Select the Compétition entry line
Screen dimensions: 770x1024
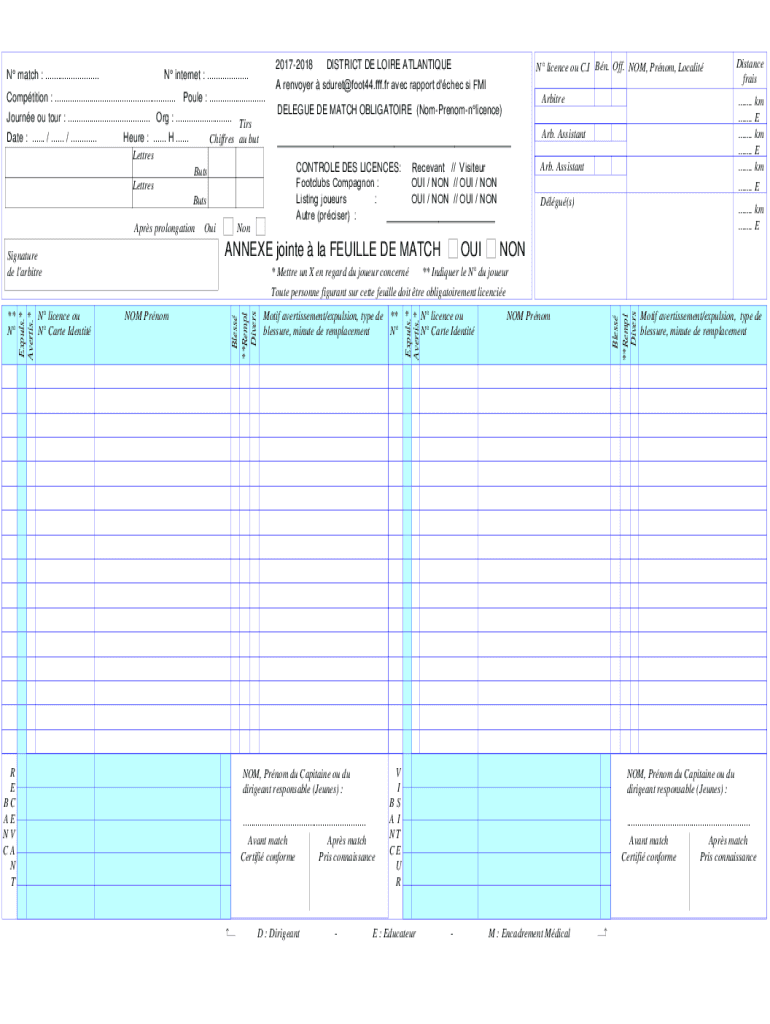(x=114, y=98)
